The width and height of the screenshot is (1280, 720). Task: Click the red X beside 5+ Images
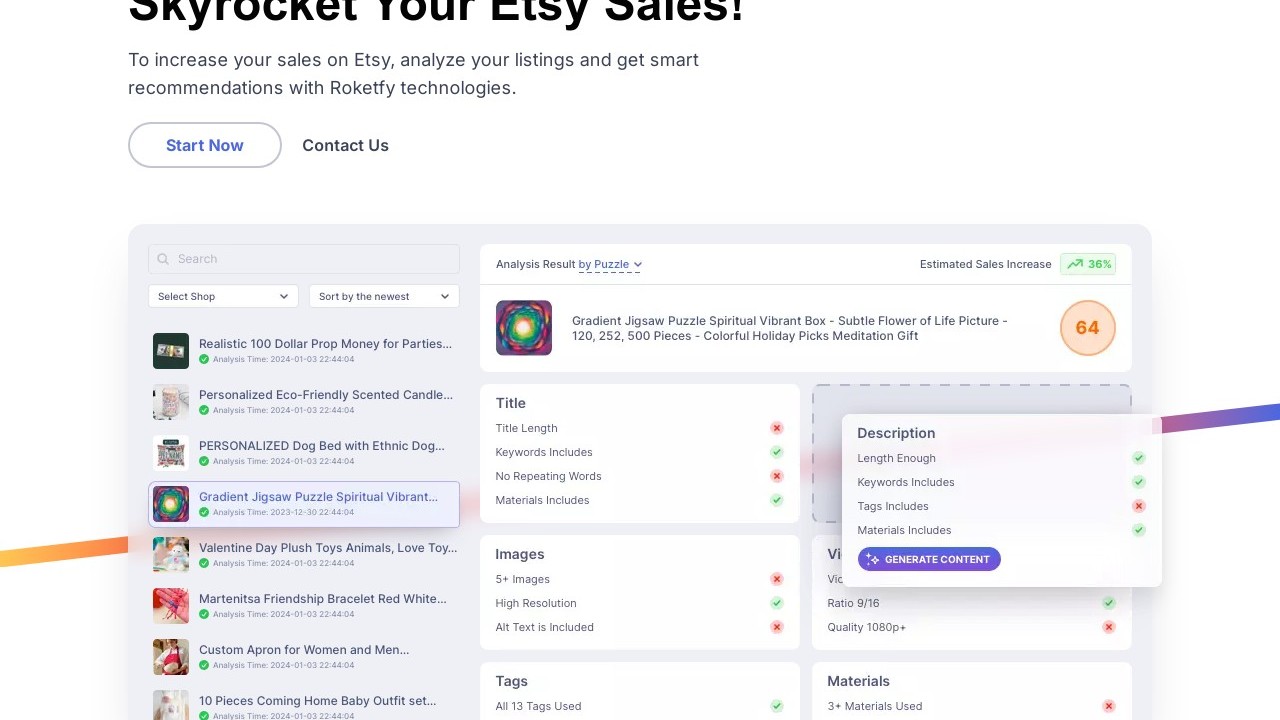click(x=776, y=579)
